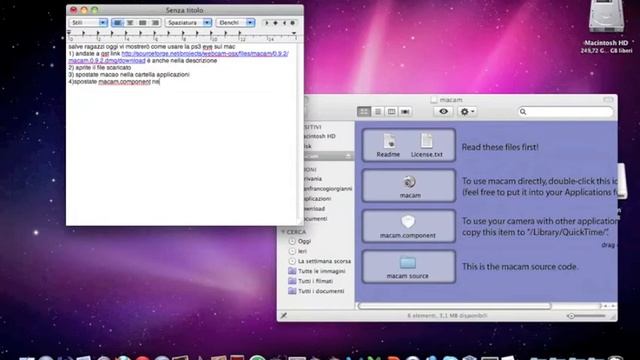Image resolution: width=640 pixels, height=360 pixels.
Task: Collapse the CERCA sidebar section
Action: [x=283, y=232]
